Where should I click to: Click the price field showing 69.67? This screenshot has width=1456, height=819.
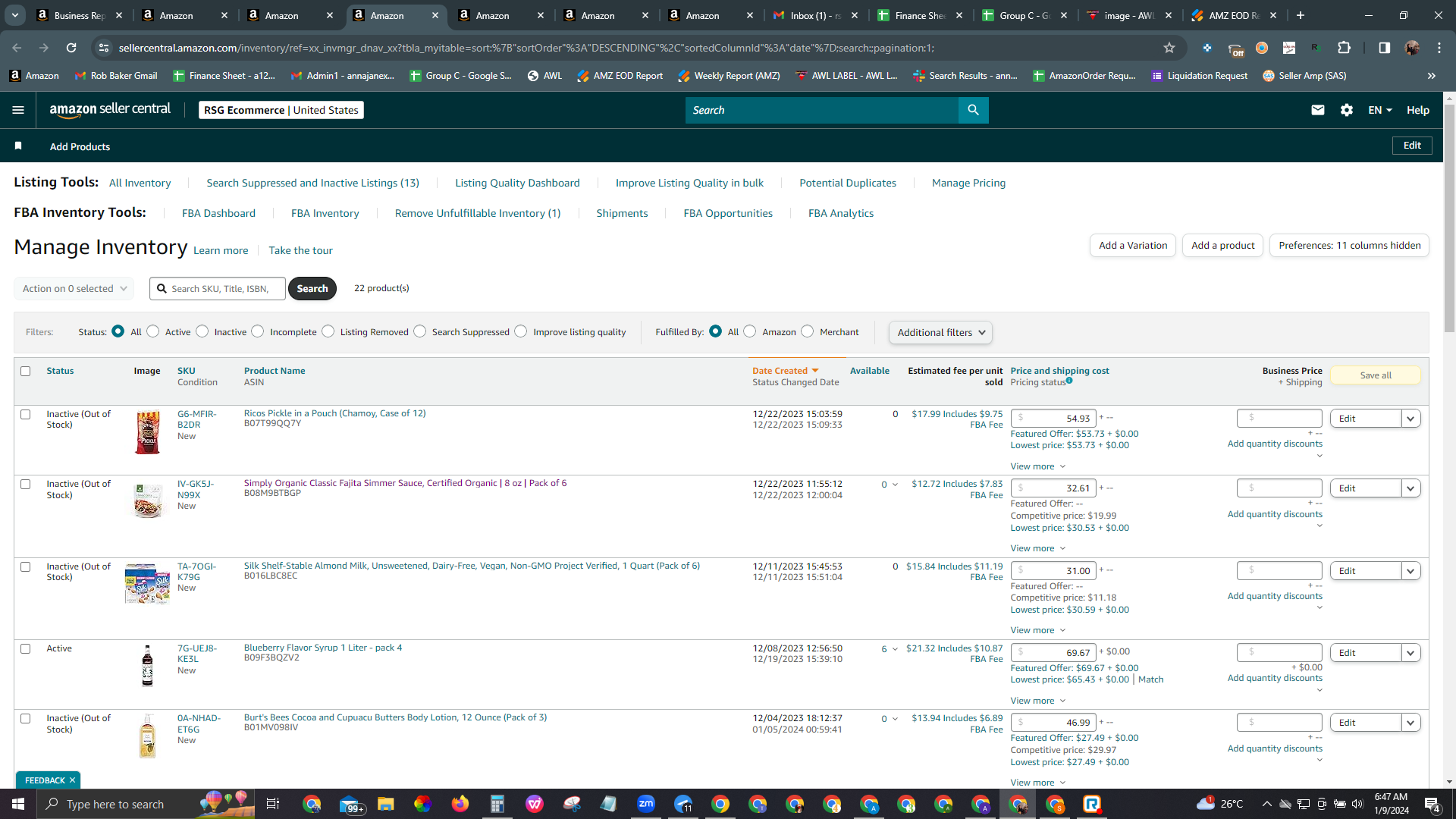1053,652
